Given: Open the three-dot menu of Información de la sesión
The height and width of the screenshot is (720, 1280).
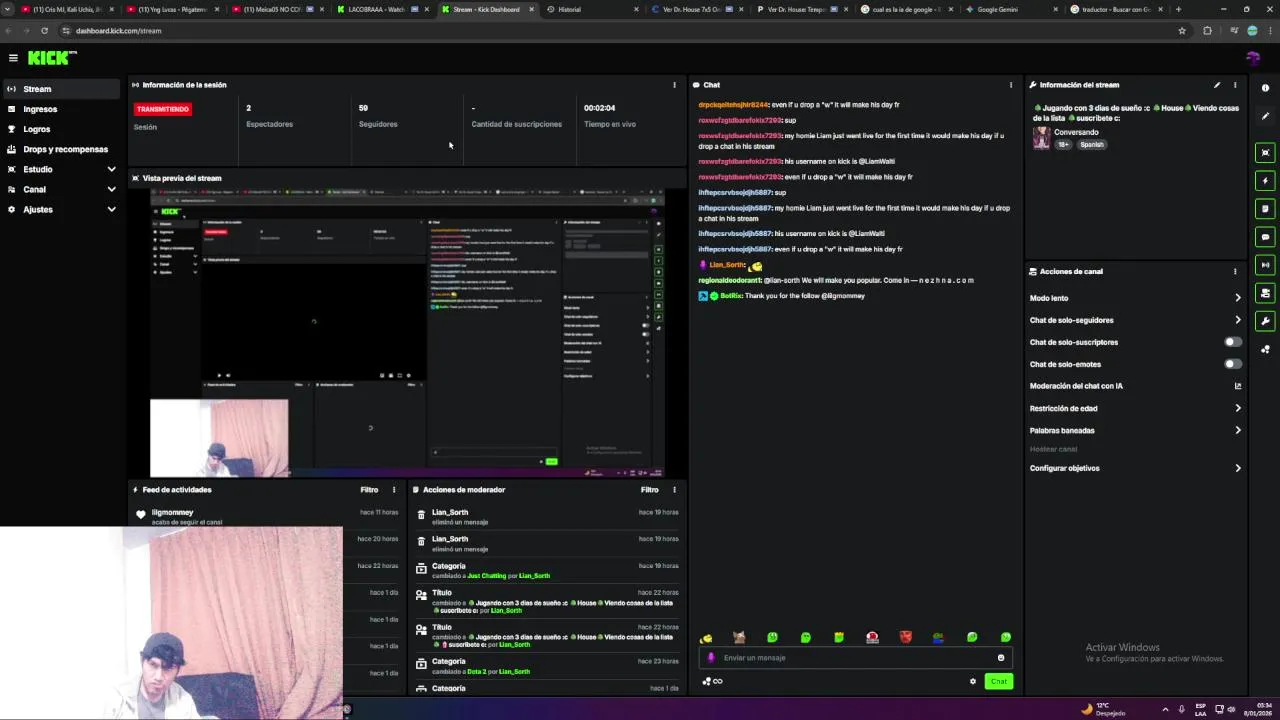Looking at the screenshot, I should [x=674, y=85].
